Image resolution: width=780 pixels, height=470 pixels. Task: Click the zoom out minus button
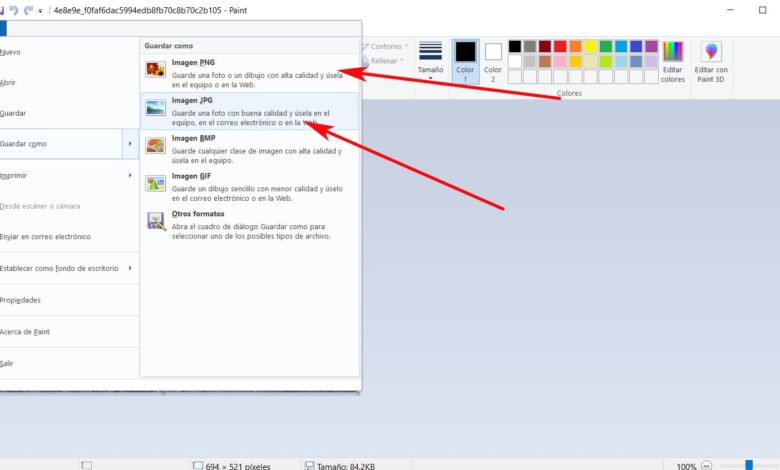(x=706, y=466)
